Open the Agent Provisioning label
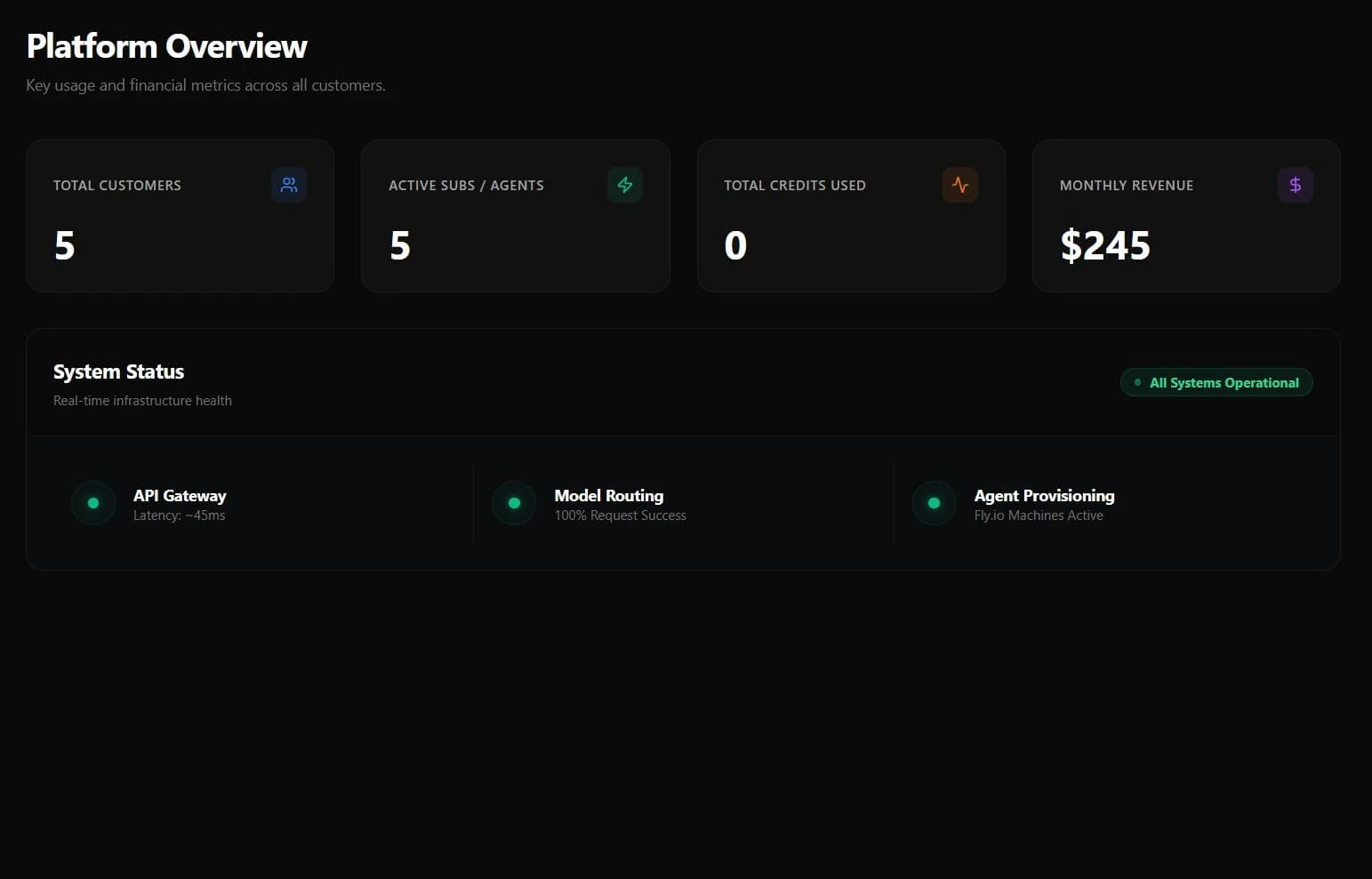 [x=1044, y=495]
